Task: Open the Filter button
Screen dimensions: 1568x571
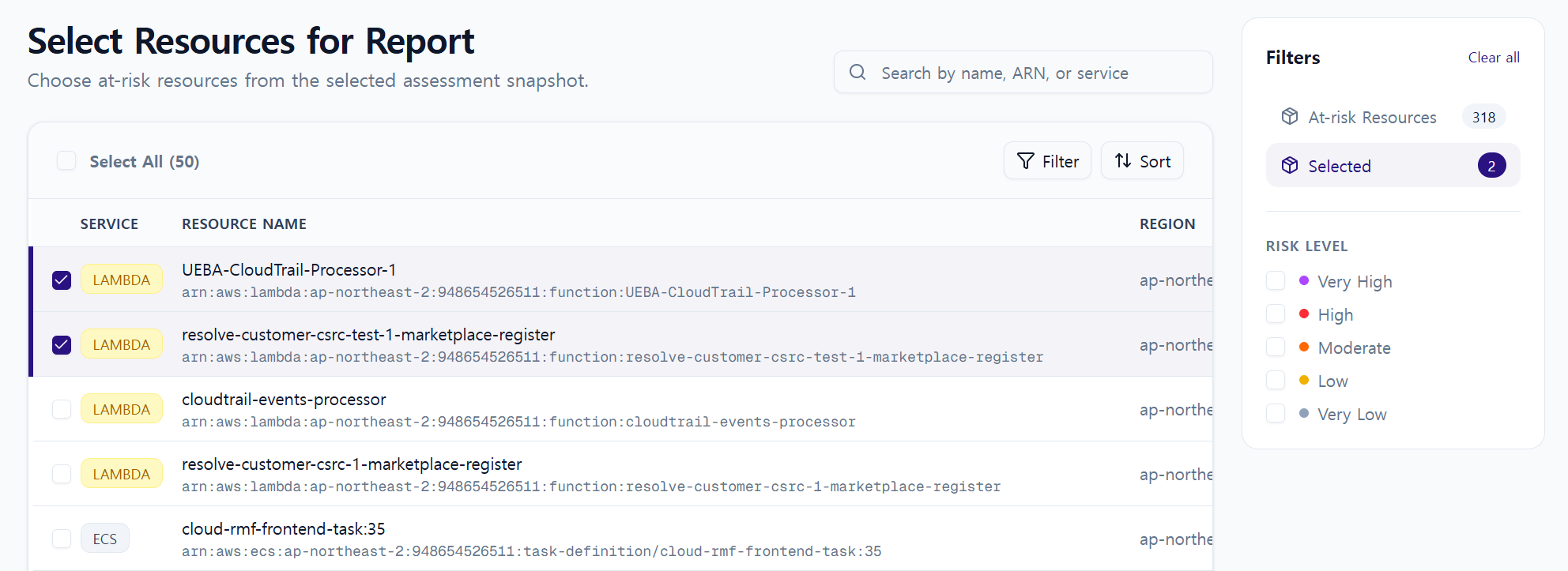Action: coord(1047,161)
